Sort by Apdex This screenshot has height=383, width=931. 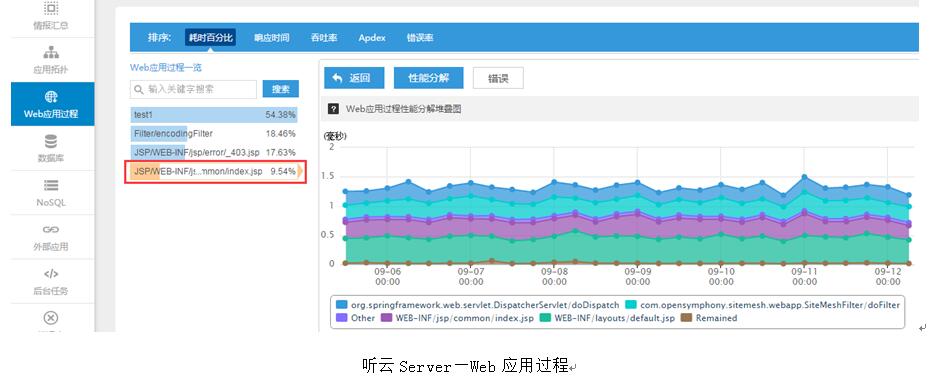coord(372,37)
